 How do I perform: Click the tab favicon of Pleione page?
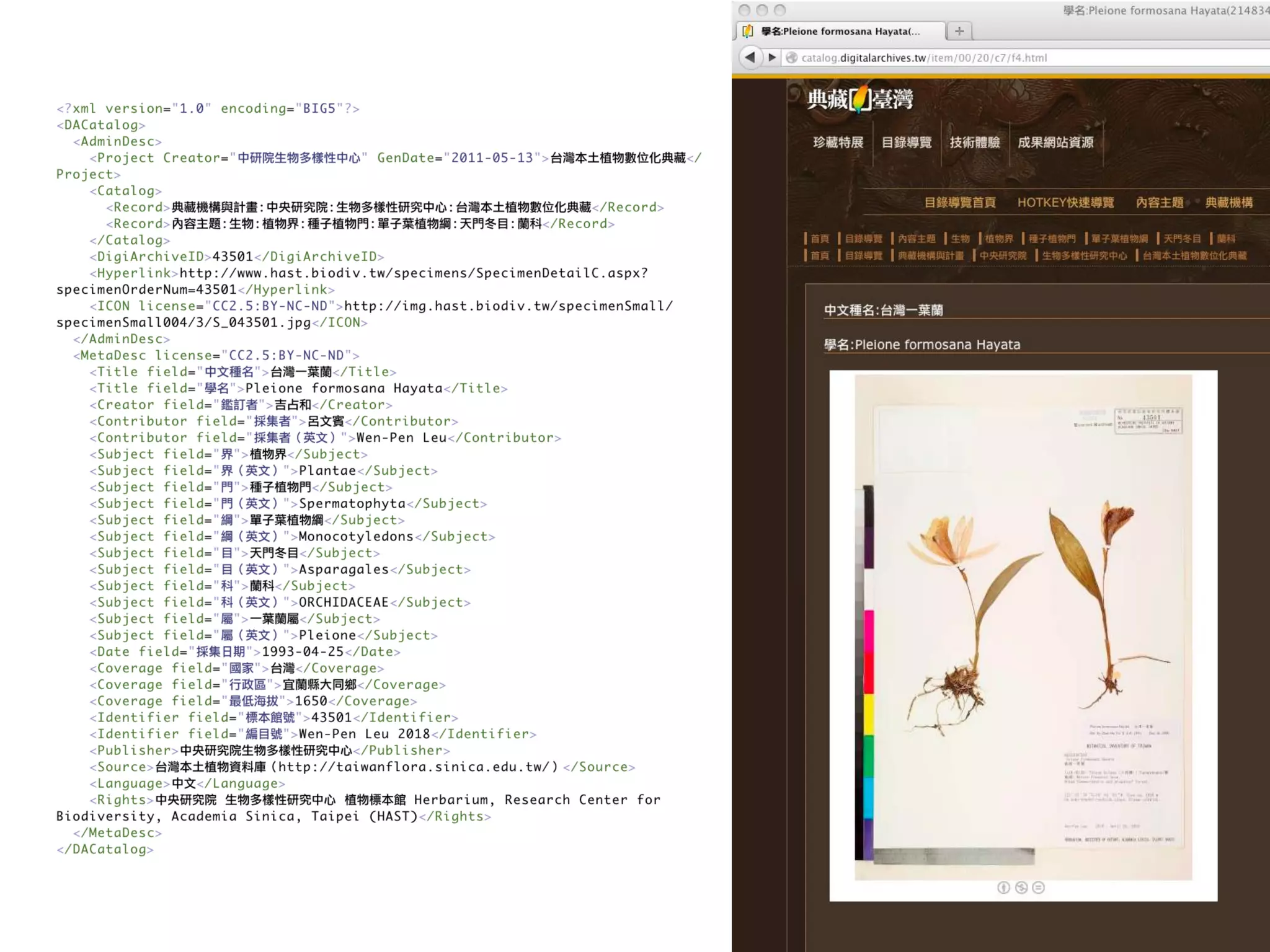(748, 32)
